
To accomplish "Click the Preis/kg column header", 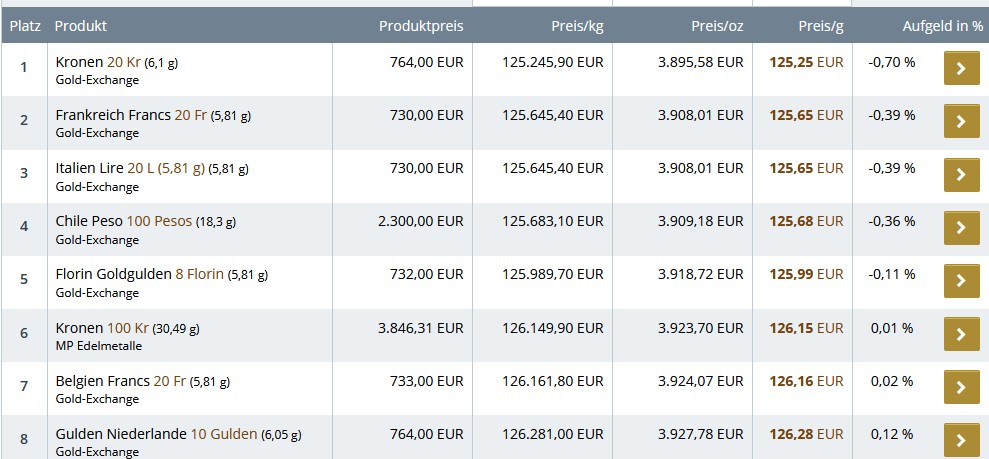I will coord(577,25).
